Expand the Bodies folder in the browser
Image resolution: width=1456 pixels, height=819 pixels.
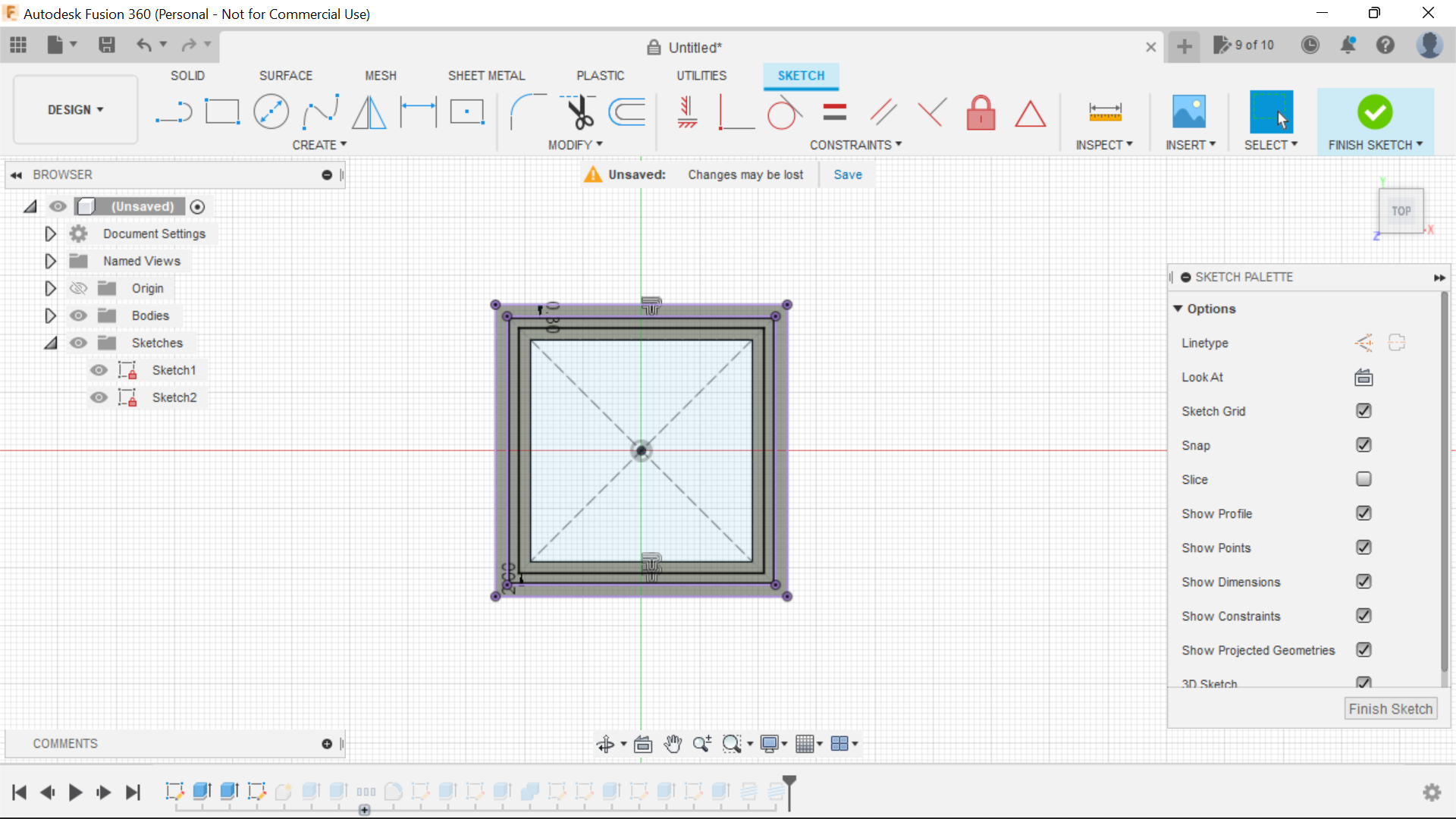pos(50,315)
